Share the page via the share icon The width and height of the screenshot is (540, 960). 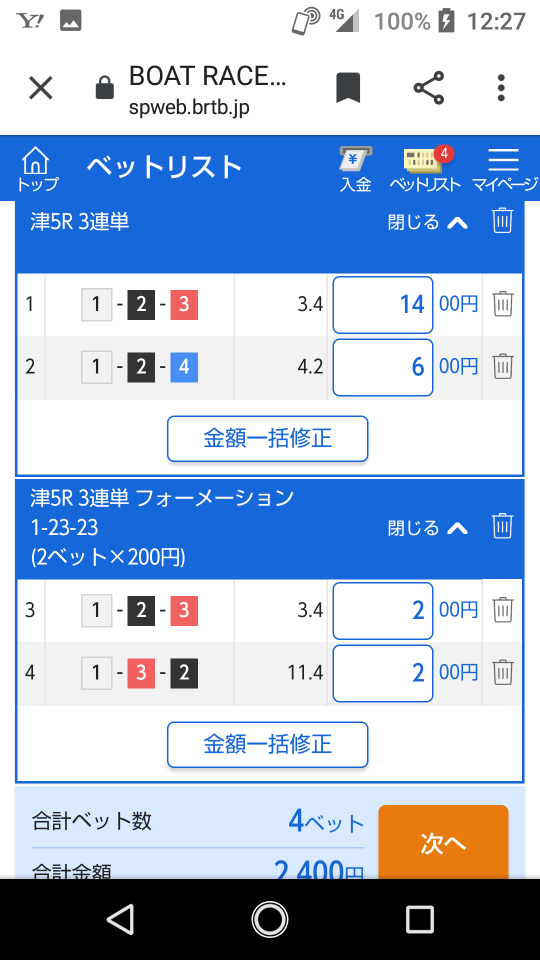(429, 88)
